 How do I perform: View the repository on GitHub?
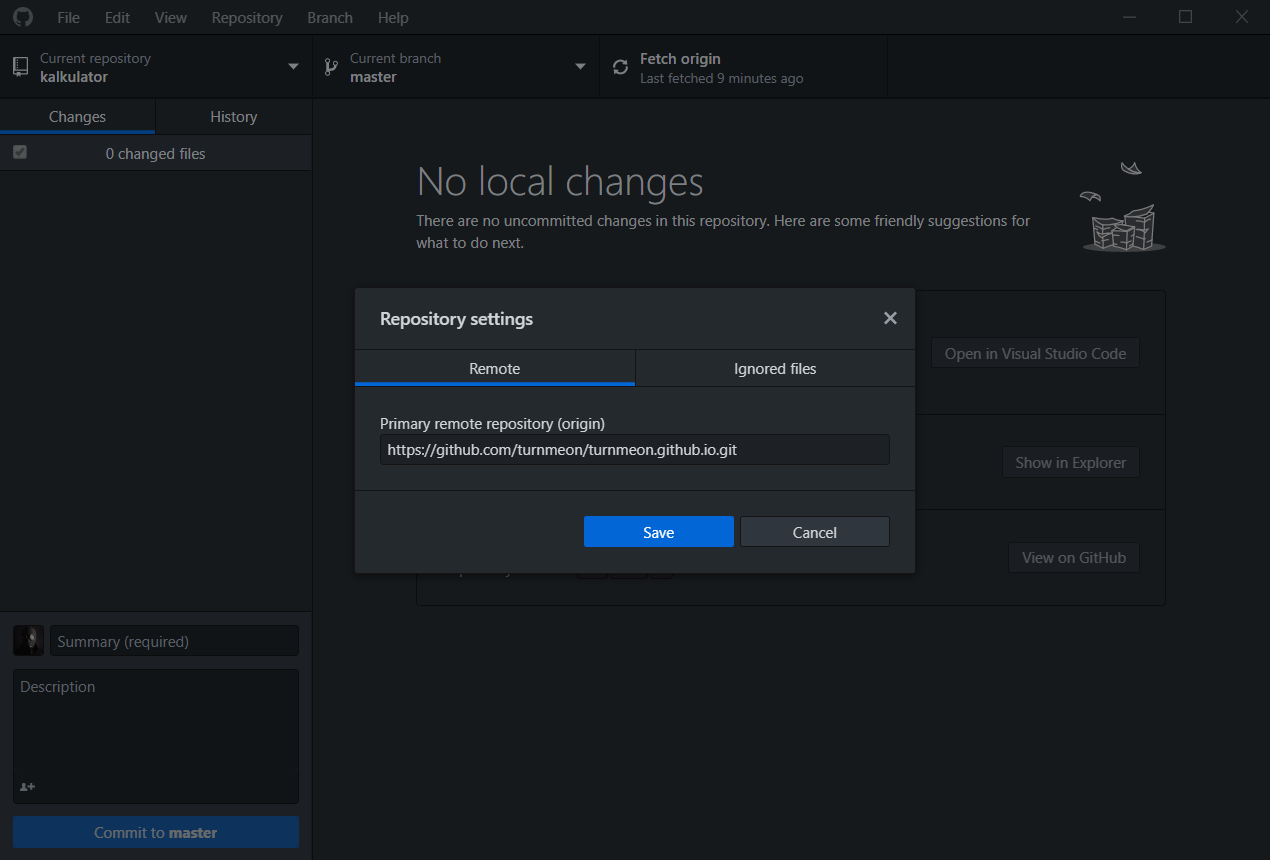[x=1073, y=557]
